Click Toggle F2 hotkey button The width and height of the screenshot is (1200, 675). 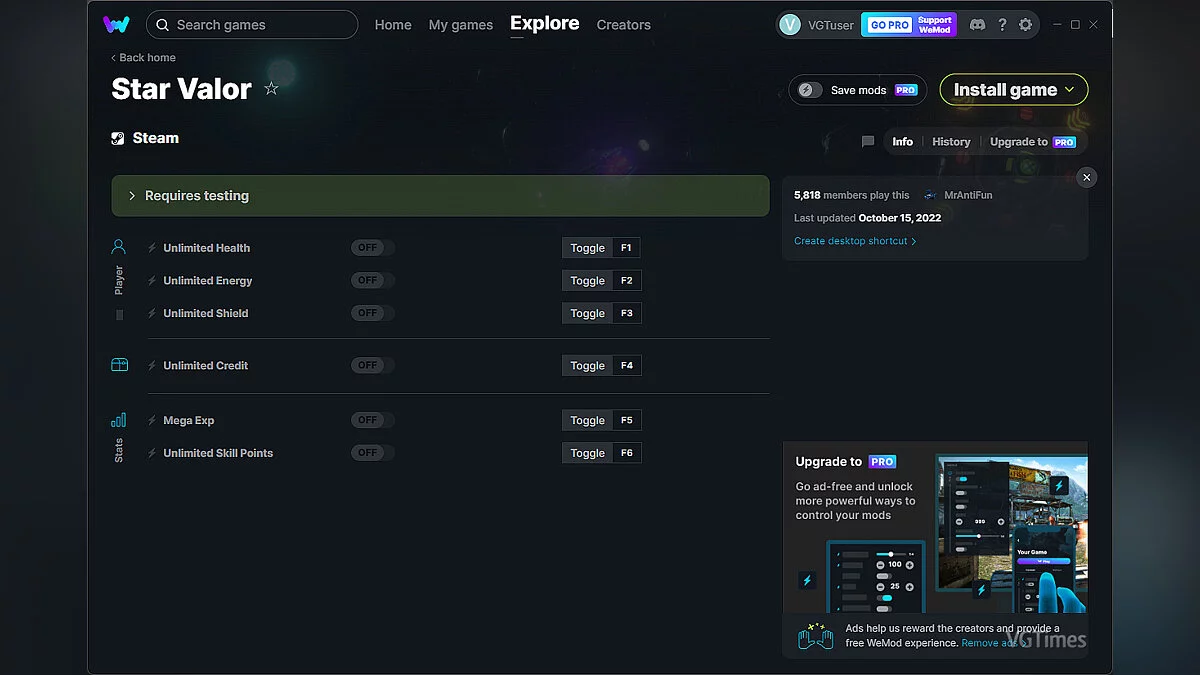pyautogui.click(x=601, y=281)
